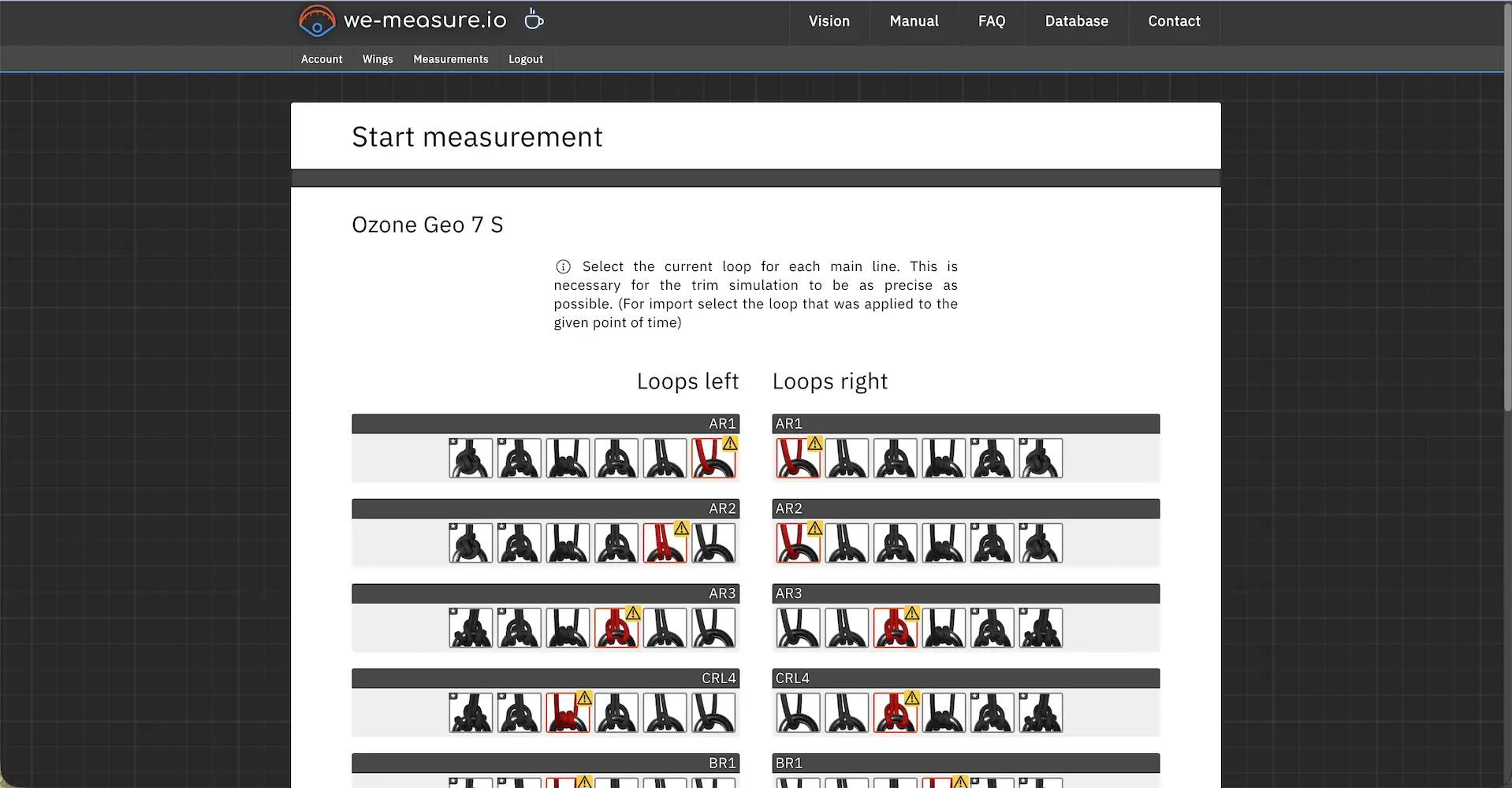Screen dimensions: 1512x788
Task: Select sixth loop from left in right AR1 row
Action: pyautogui.click(x=1041, y=459)
